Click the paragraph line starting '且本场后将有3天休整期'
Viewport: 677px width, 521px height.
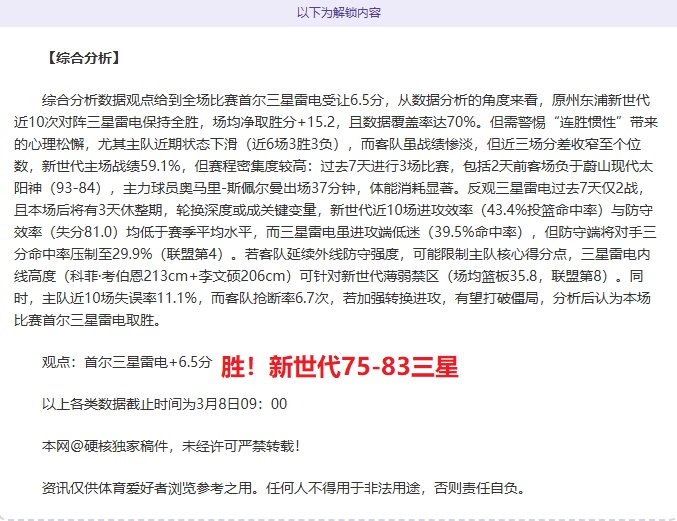tap(333, 210)
